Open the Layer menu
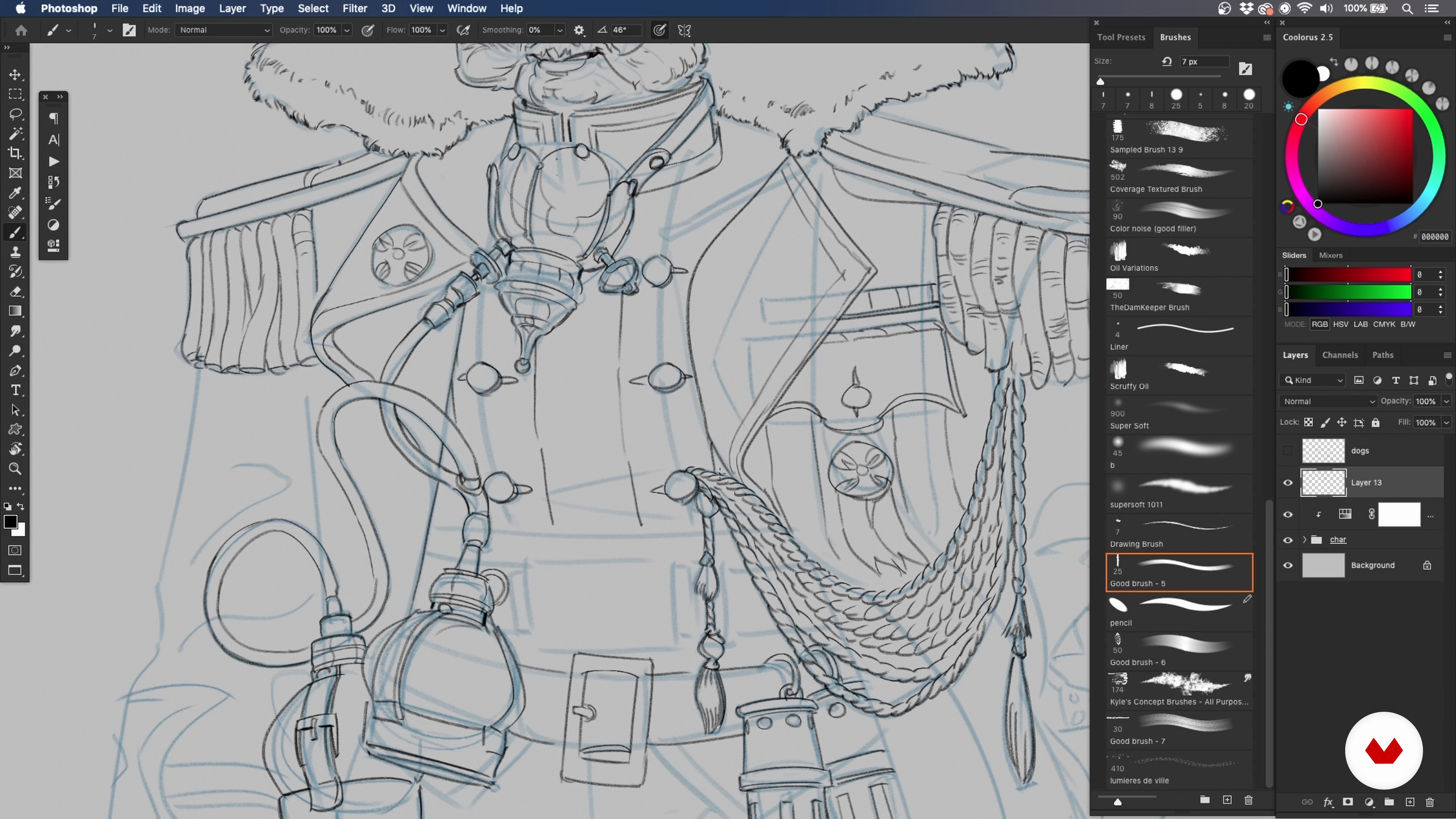The height and width of the screenshot is (819, 1456). tap(232, 8)
